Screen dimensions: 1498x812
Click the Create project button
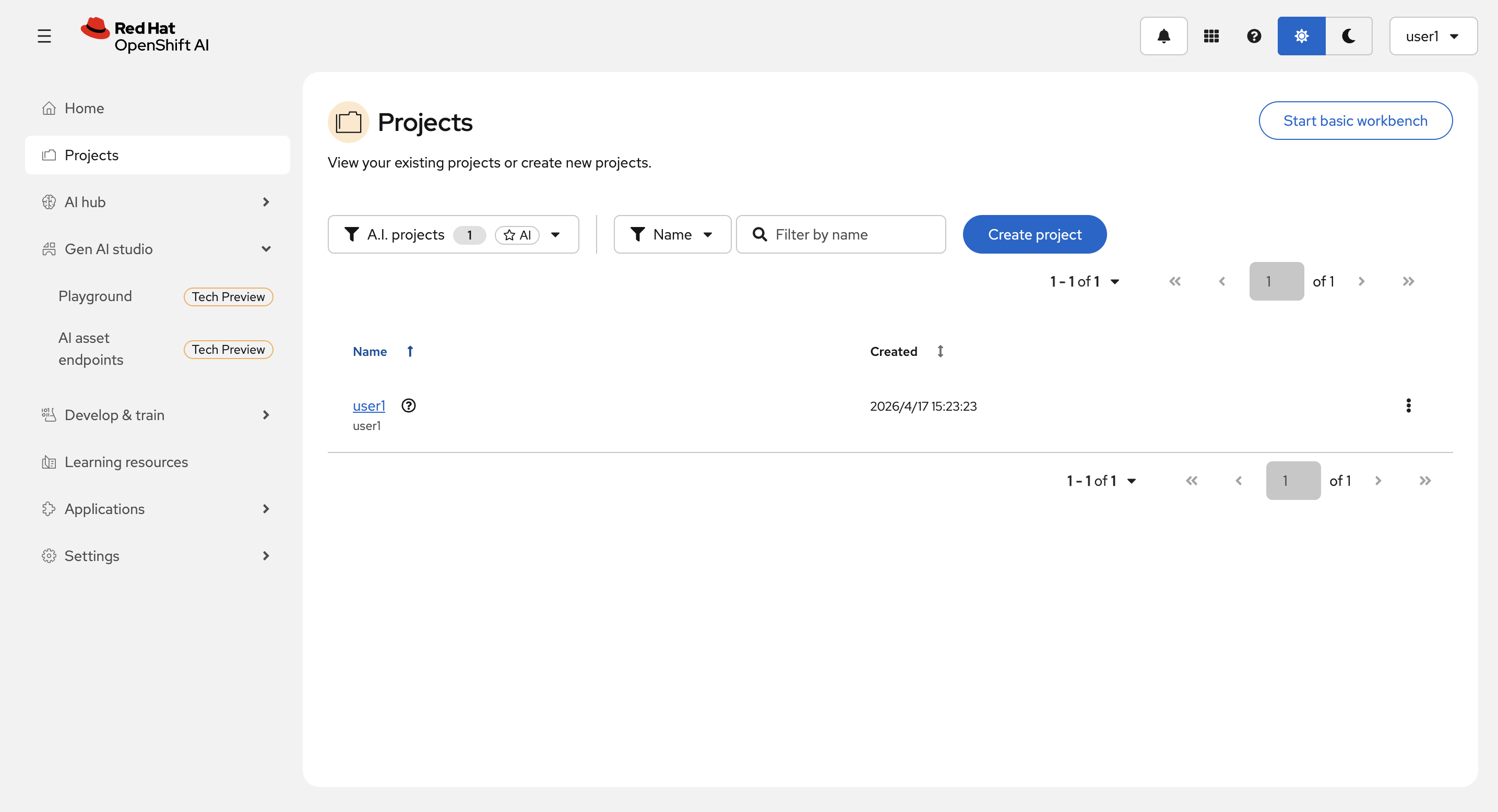pos(1034,234)
